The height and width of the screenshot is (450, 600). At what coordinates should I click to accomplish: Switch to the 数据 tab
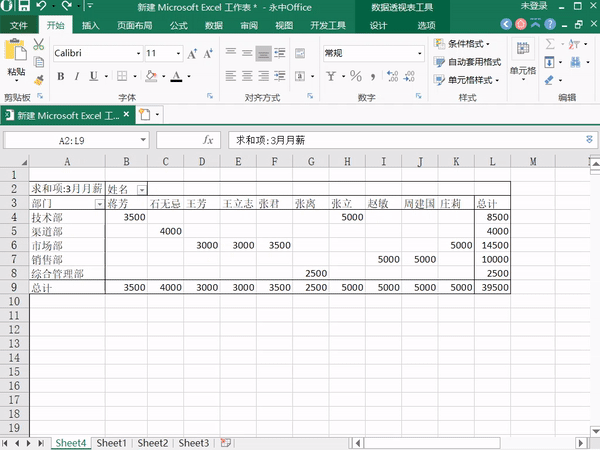214,26
